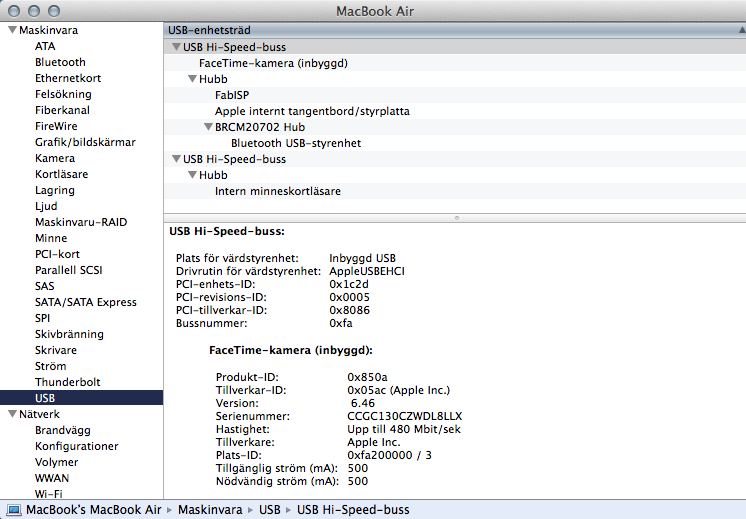Click the 0xfa200000 / 3 Plats-ID value
746x519 pixels.
(389, 455)
